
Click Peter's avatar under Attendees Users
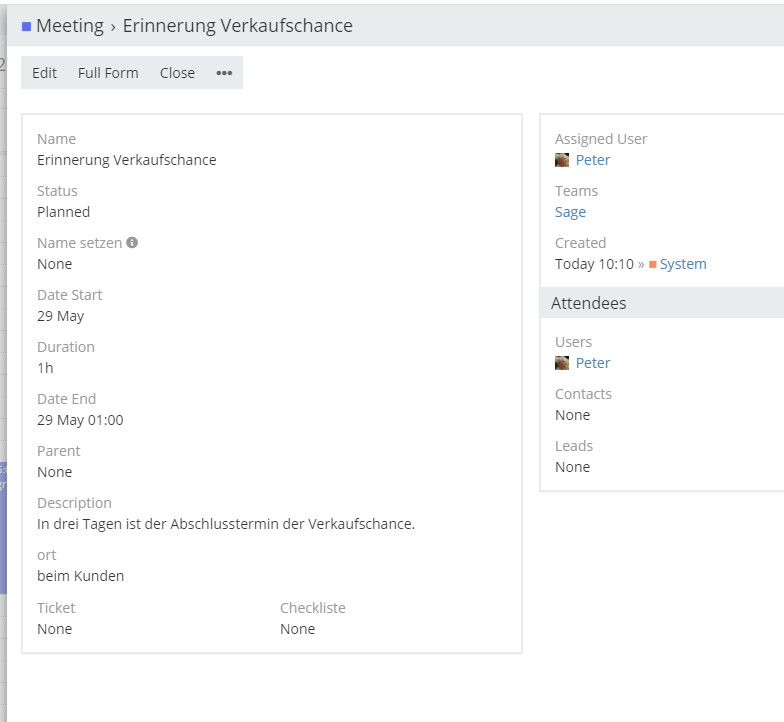[x=562, y=363]
